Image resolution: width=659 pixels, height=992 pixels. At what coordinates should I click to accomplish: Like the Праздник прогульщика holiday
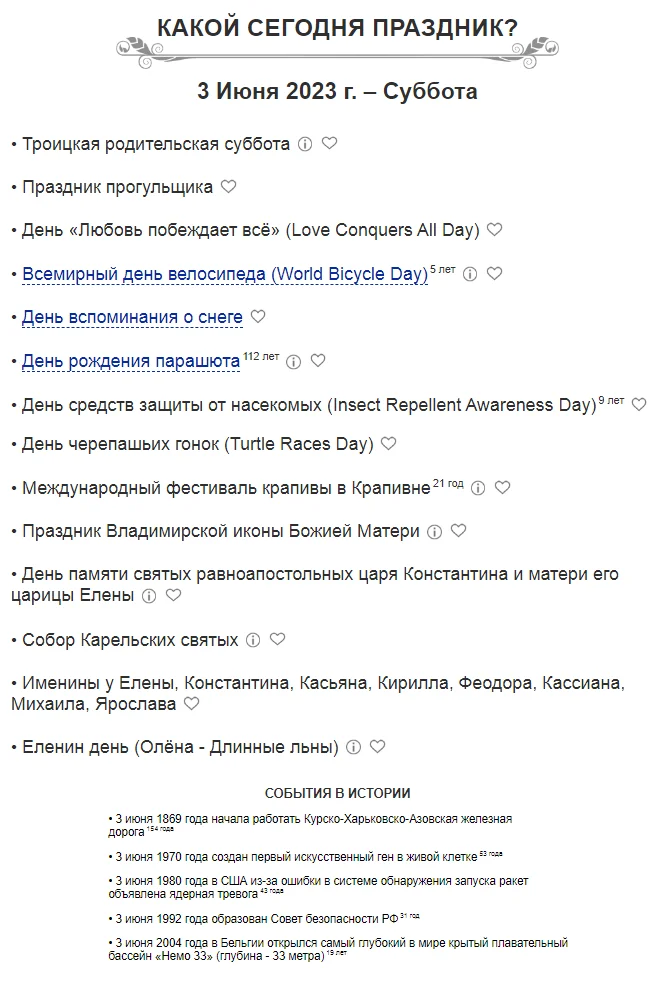pyautogui.click(x=228, y=186)
